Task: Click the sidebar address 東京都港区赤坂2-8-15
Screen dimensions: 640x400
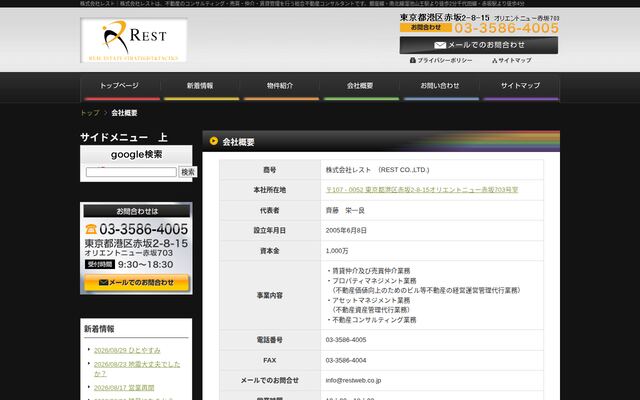Action: point(136,244)
